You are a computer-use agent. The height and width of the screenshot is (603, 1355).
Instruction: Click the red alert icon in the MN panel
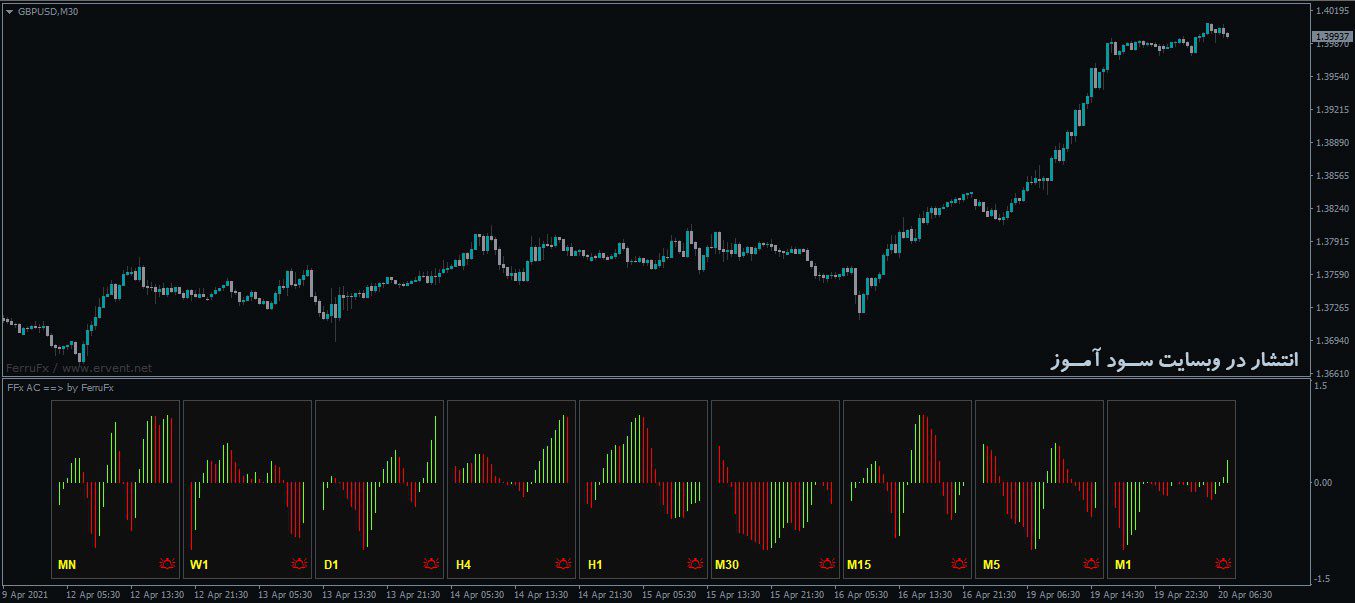(167, 565)
